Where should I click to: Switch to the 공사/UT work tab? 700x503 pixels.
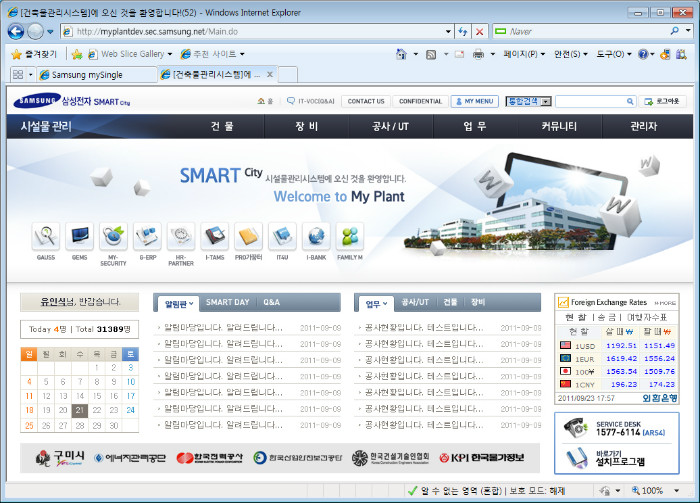(415, 302)
